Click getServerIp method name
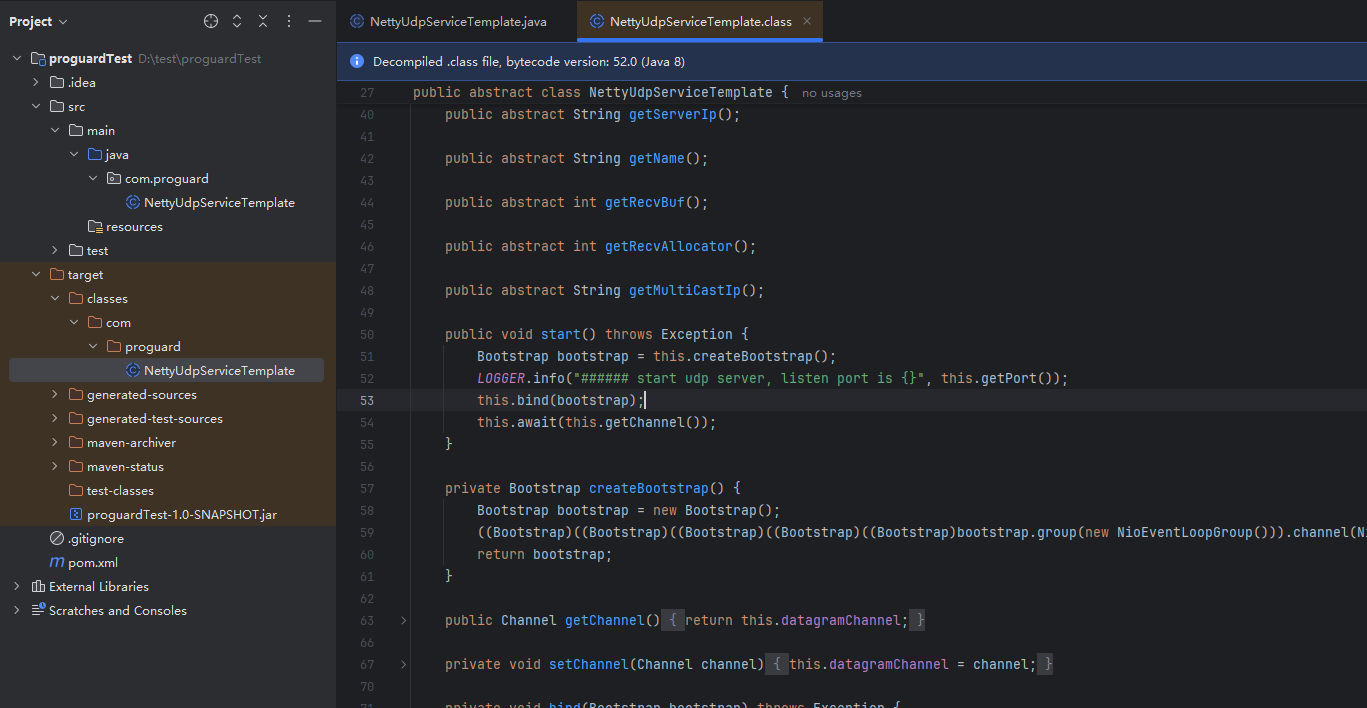 pos(672,115)
